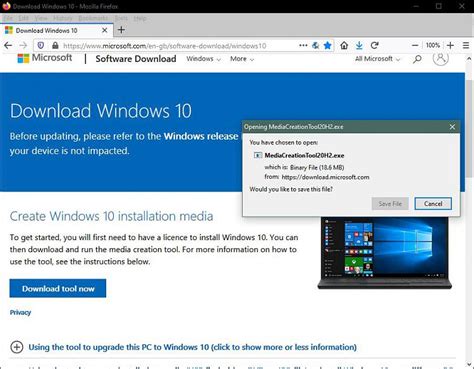Open Using the tool to upgrade link
This screenshot has height=369, width=474.
192,347
